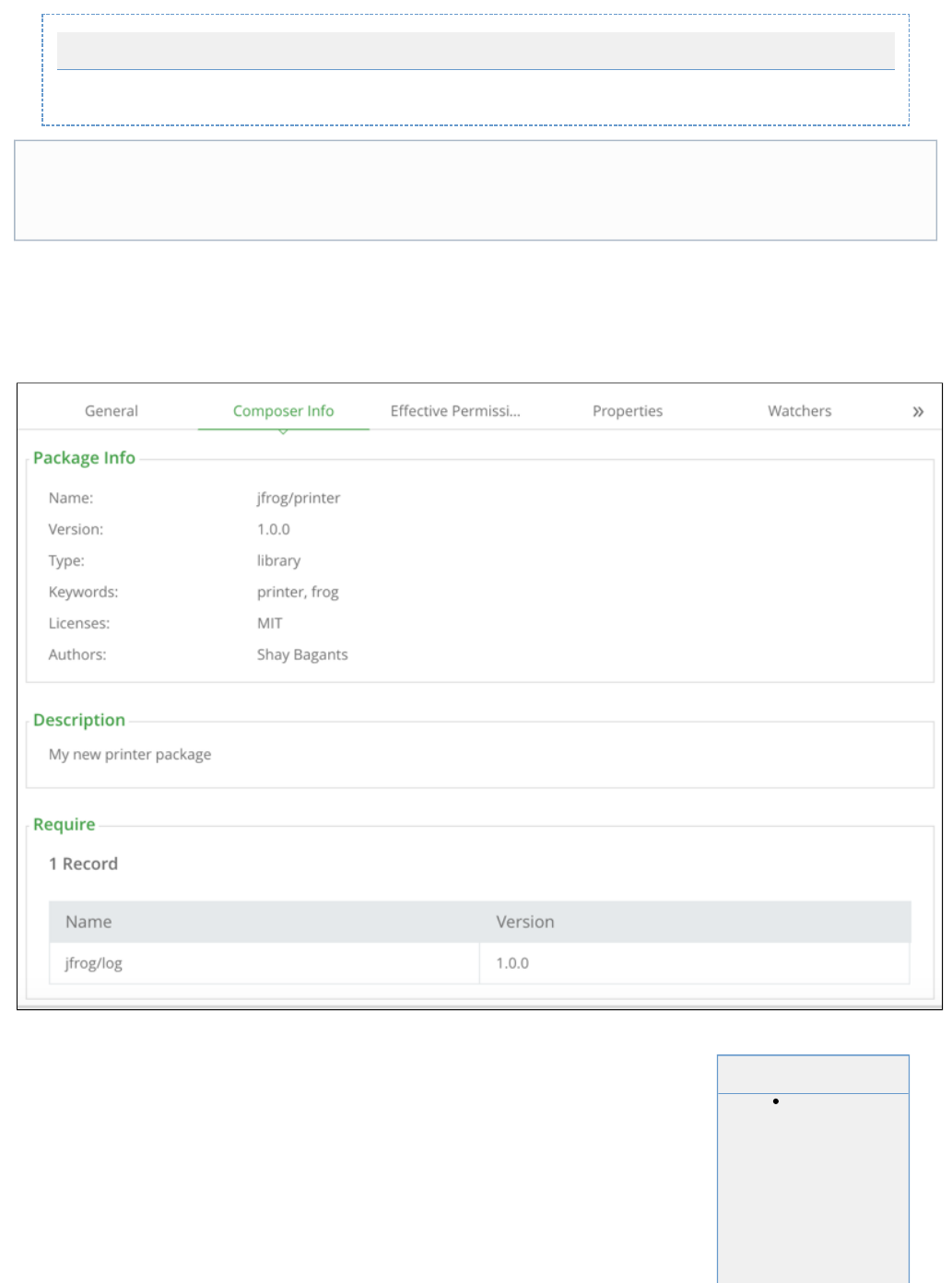Viewport: 952px width, 1283px height.
Task: Click the Package Info section heading
Action: (x=84, y=458)
